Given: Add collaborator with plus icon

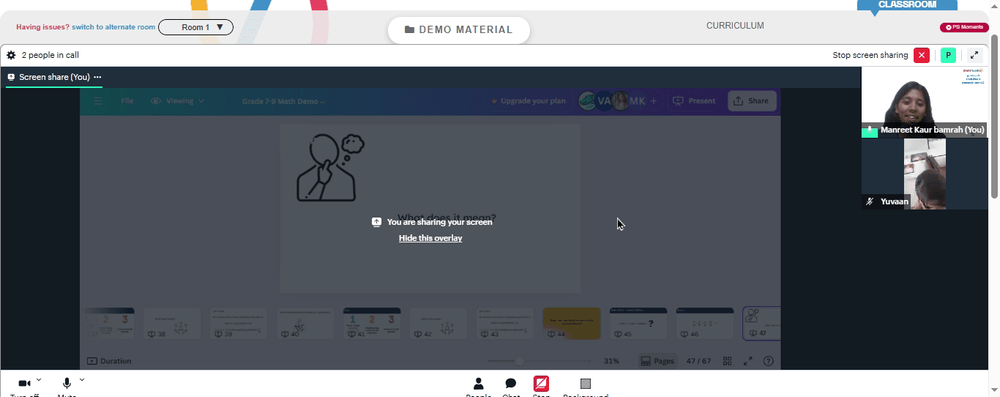Looking at the screenshot, I should point(653,101).
